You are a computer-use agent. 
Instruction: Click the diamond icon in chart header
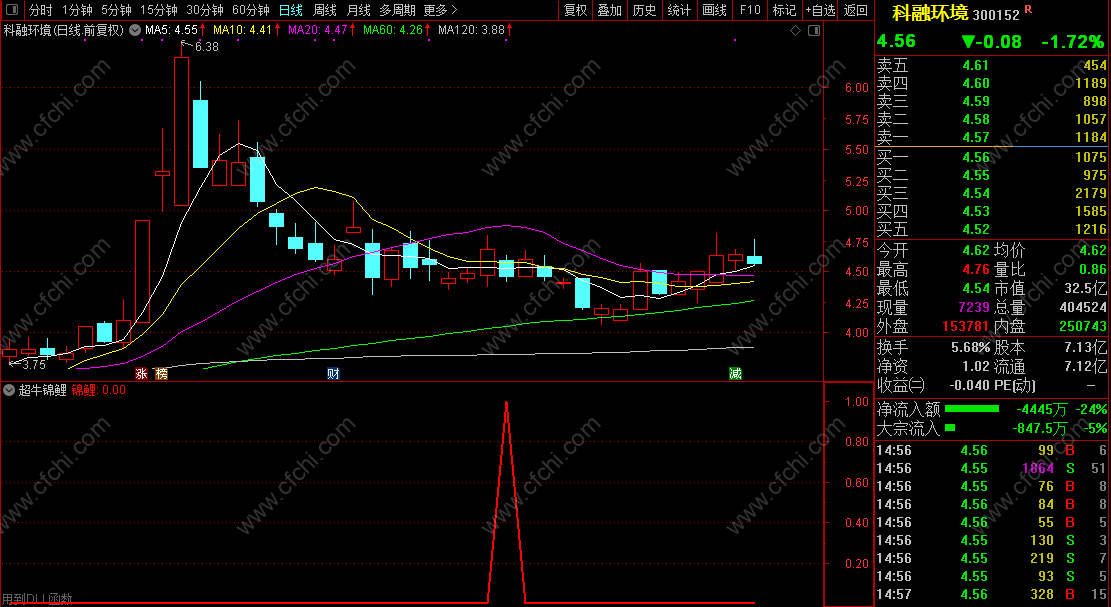(x=795, y=30)
